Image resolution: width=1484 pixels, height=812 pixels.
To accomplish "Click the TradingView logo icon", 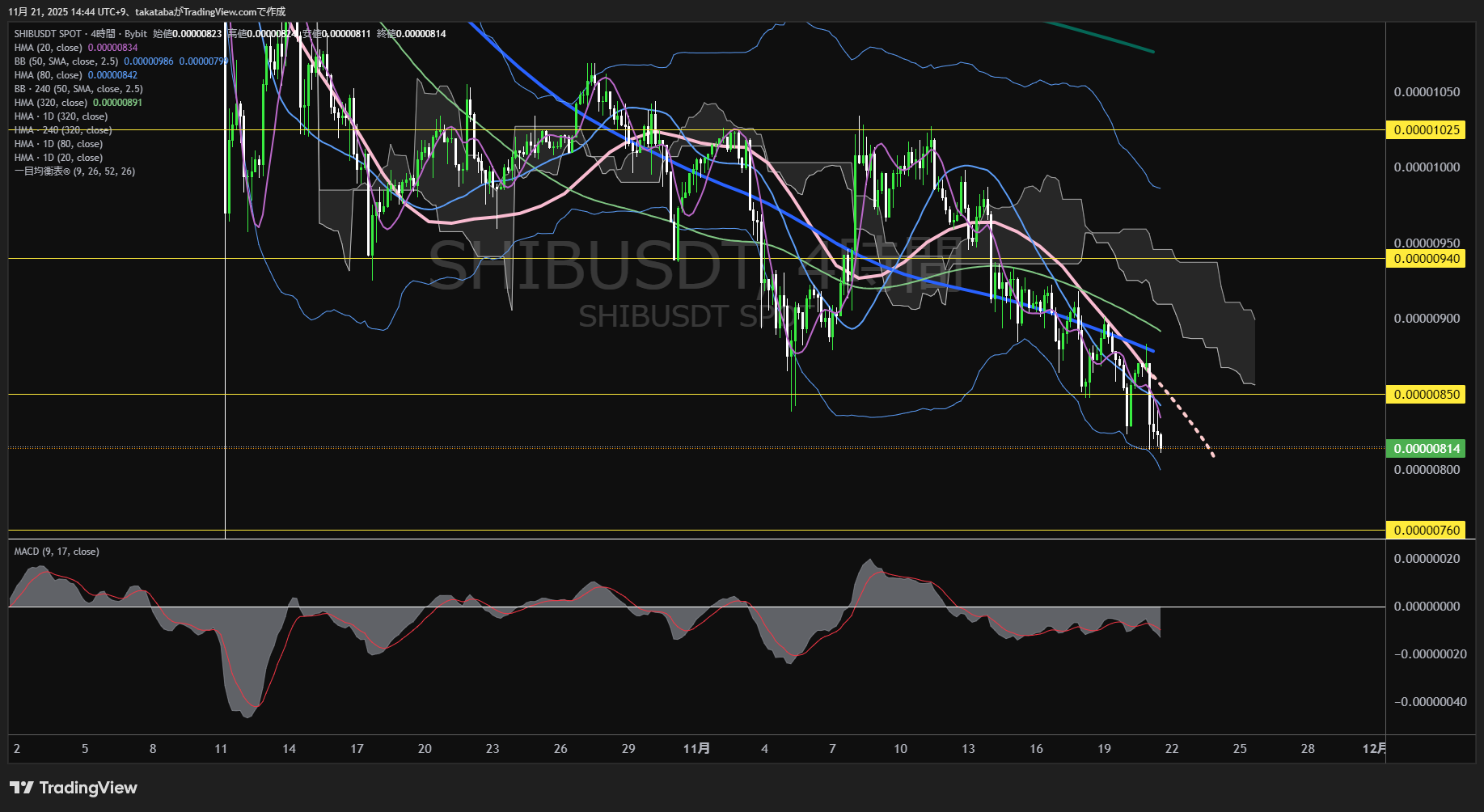I will coord(22,788).
